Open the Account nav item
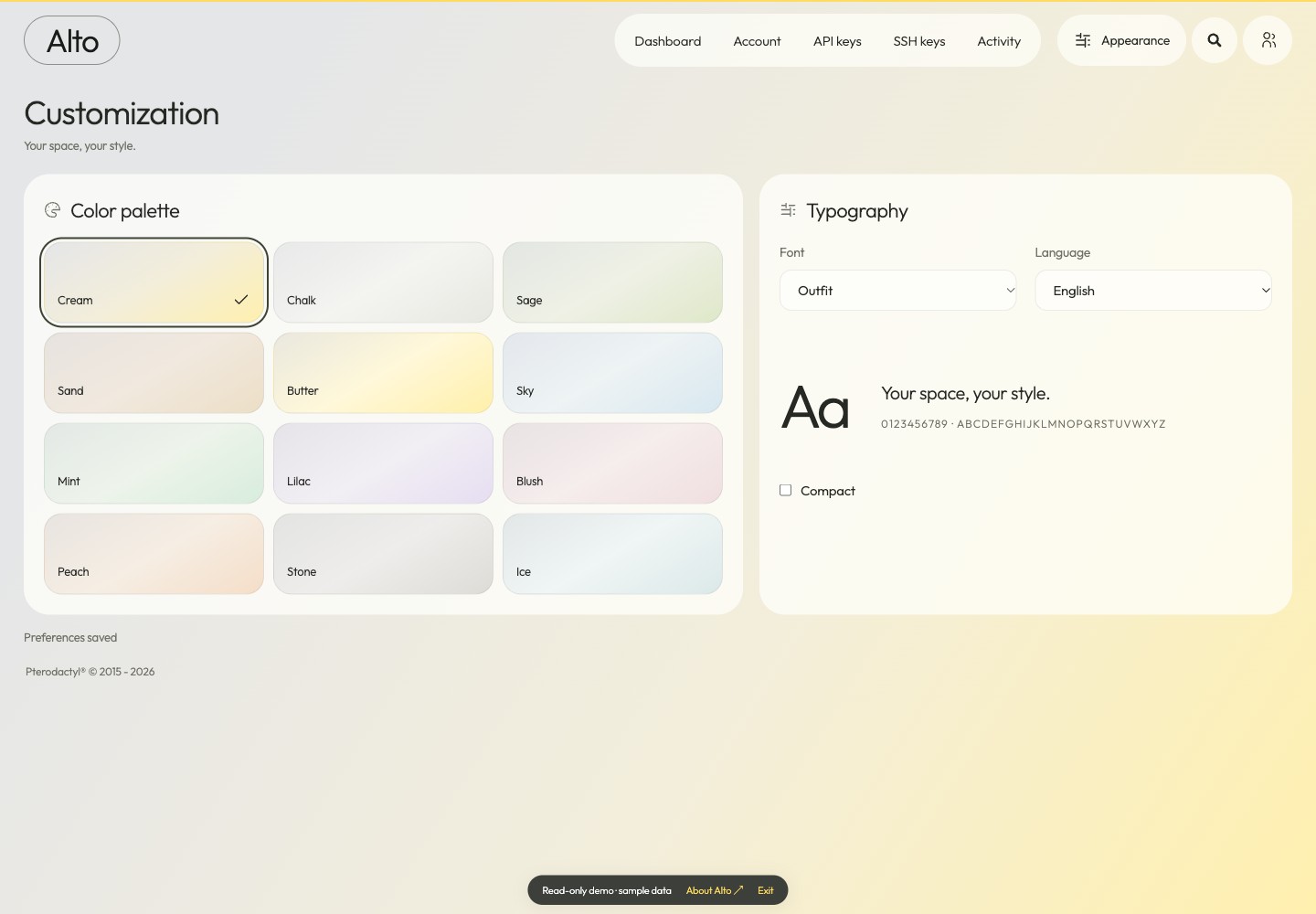The height and width of the screenshot is (914, 1316). [758, 41]
